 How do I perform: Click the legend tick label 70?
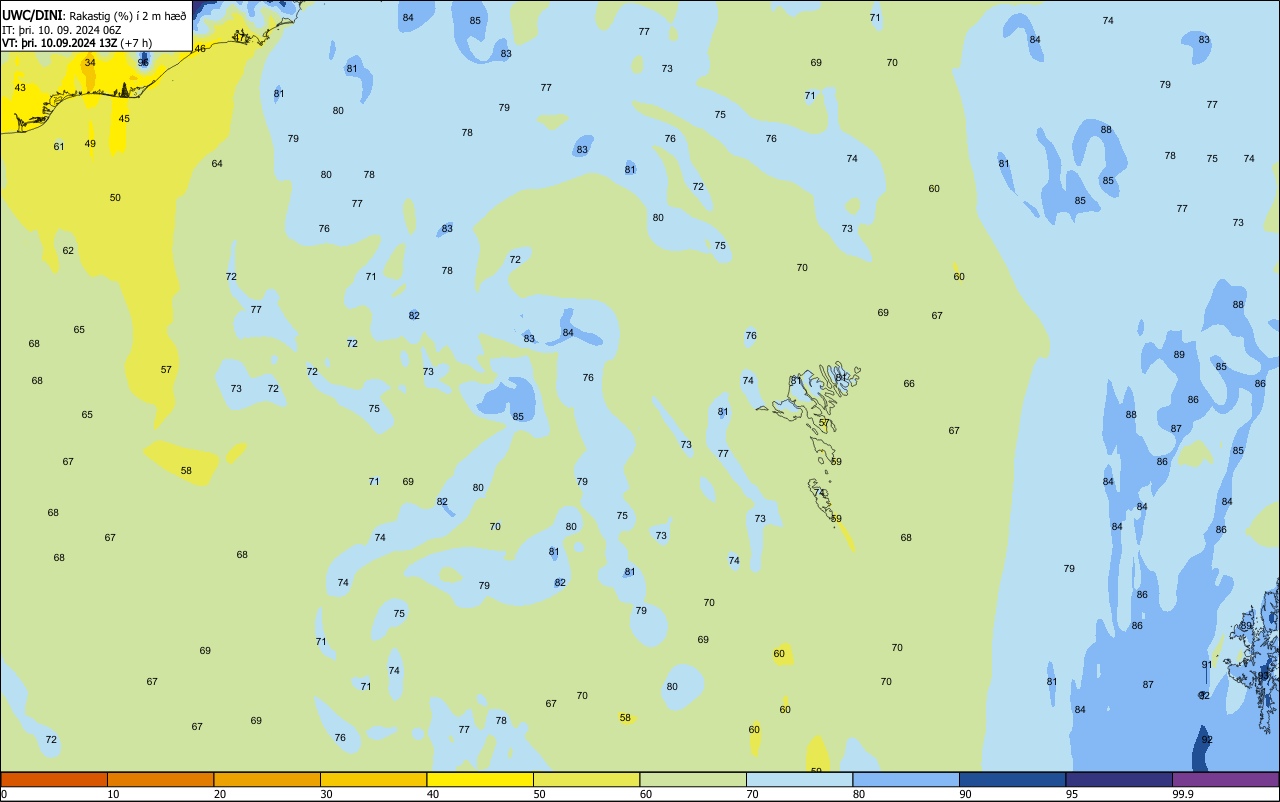(x=752, y=794)
